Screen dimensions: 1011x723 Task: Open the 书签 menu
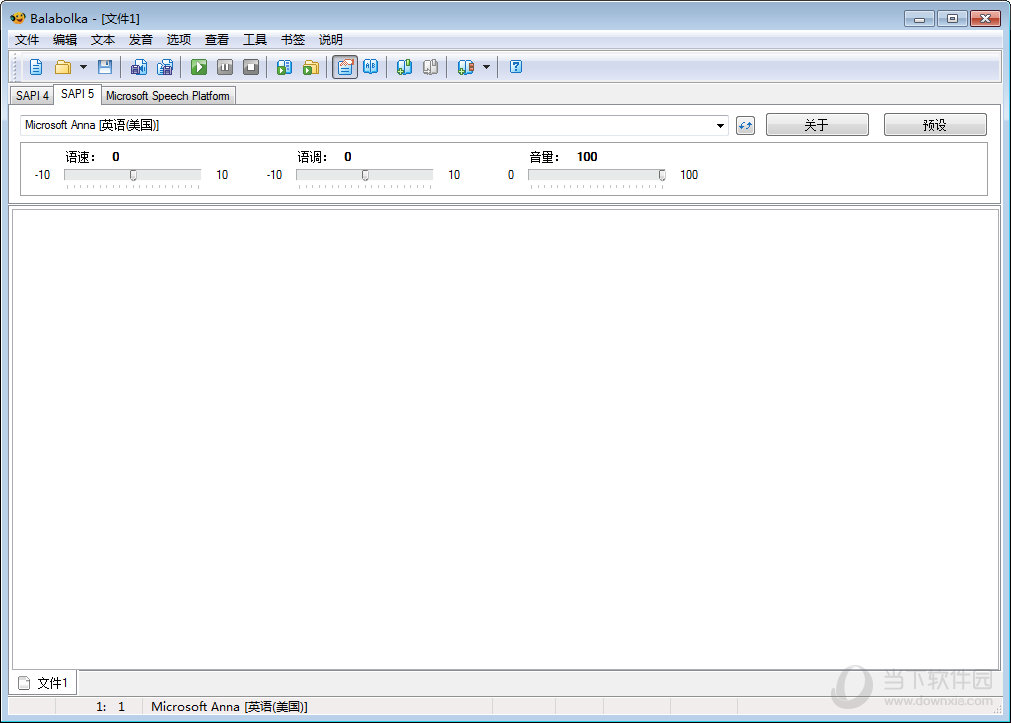pyautogui.click(x=293, y=39)
